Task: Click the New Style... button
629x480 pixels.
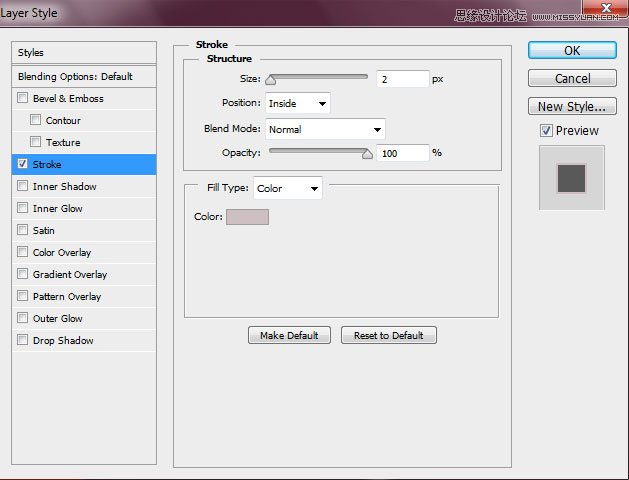Action: pyautogui.click(x=572, y=106)
